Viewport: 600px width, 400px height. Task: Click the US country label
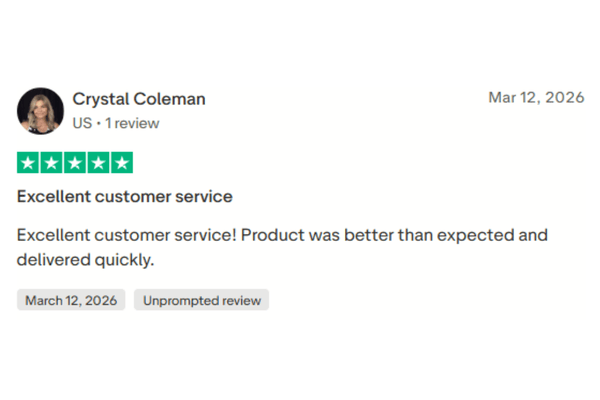(82, 124)
